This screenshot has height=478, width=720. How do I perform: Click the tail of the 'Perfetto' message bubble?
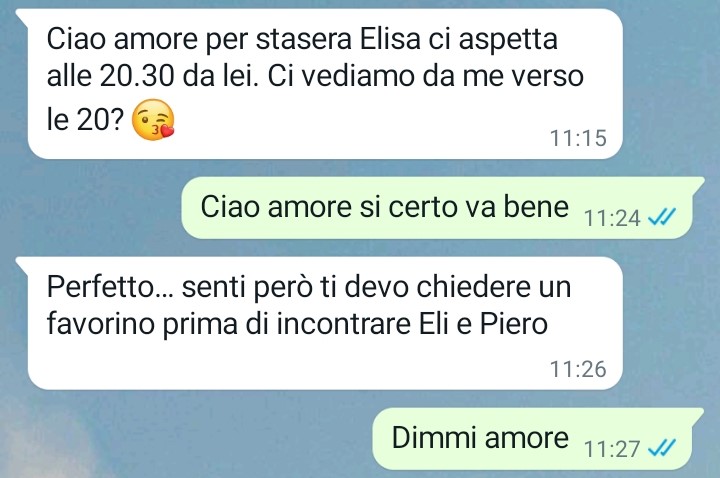[22, 264]
